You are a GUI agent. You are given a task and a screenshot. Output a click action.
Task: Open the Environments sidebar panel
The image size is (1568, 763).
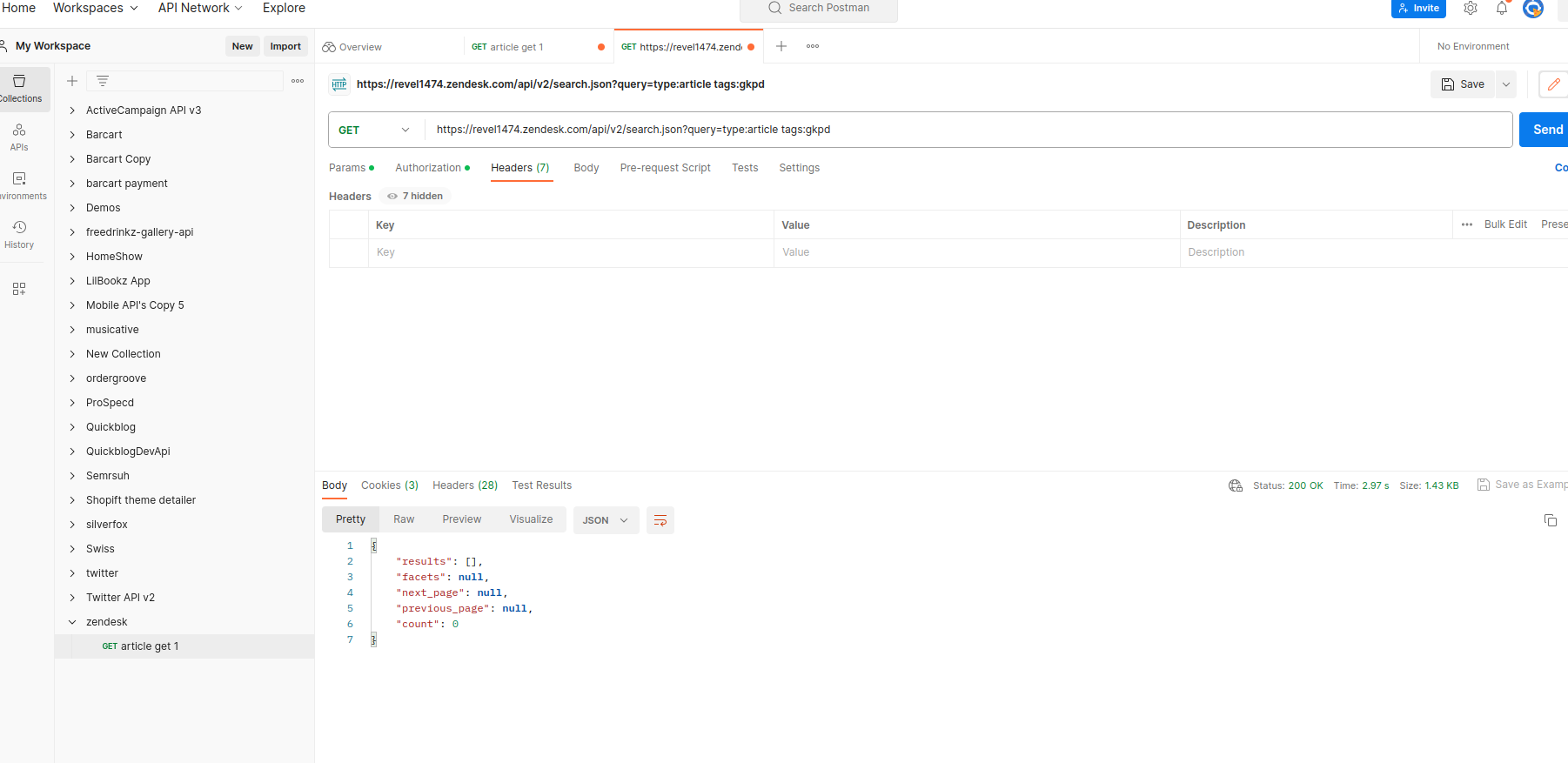(19, 186)
